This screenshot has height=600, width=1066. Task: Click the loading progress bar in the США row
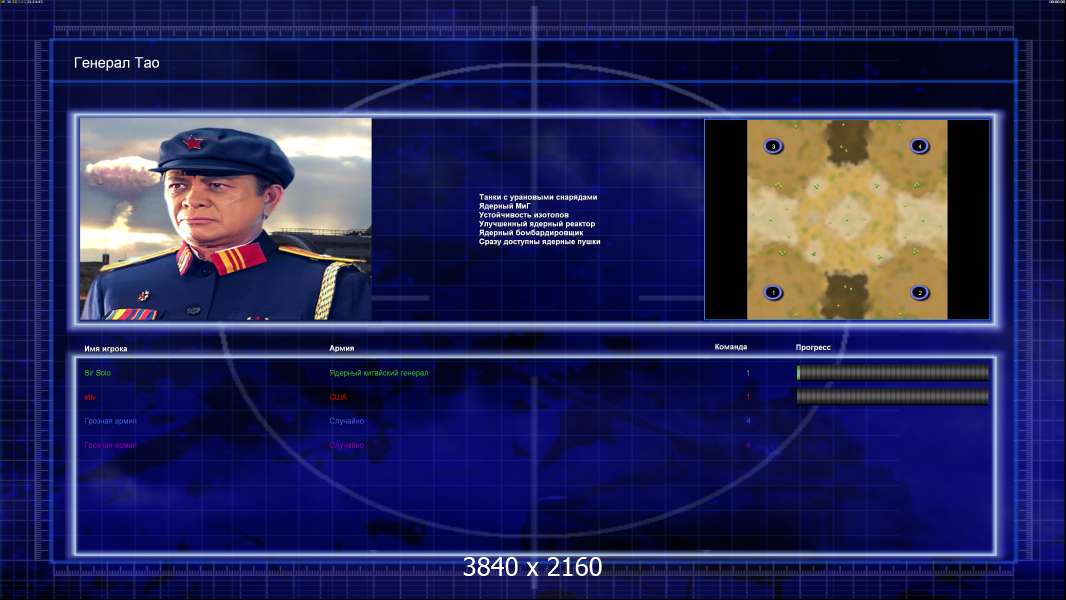893,397
